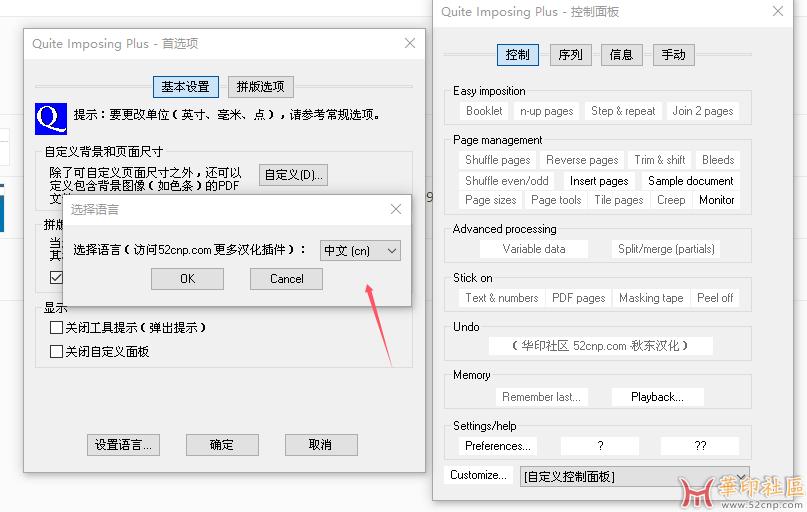This screenshot has height=512, width=807.
Task: Click the Playback button under Memory
Action: 657,397
